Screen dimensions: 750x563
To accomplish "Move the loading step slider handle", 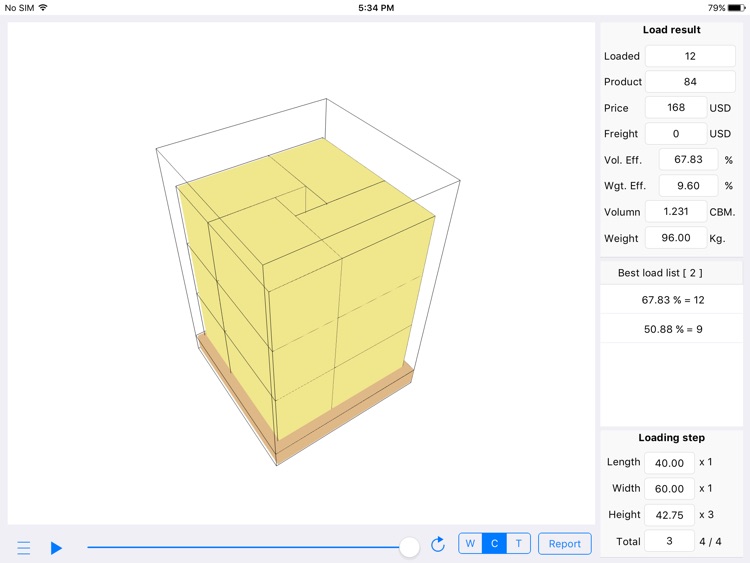I will coord(409,546).
